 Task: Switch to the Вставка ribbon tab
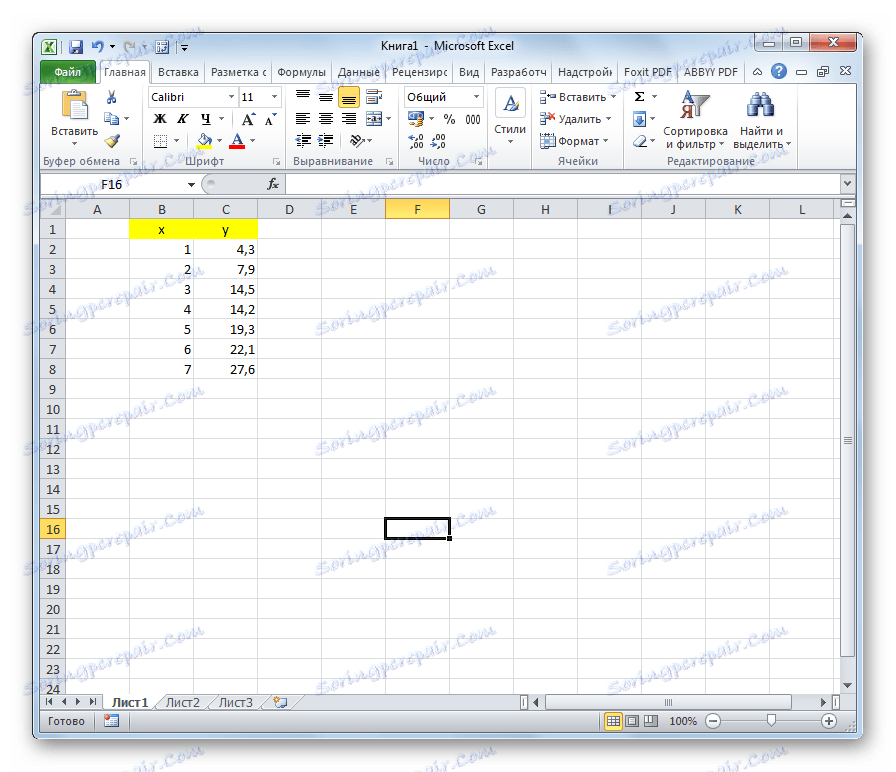[x=178, y=72]
